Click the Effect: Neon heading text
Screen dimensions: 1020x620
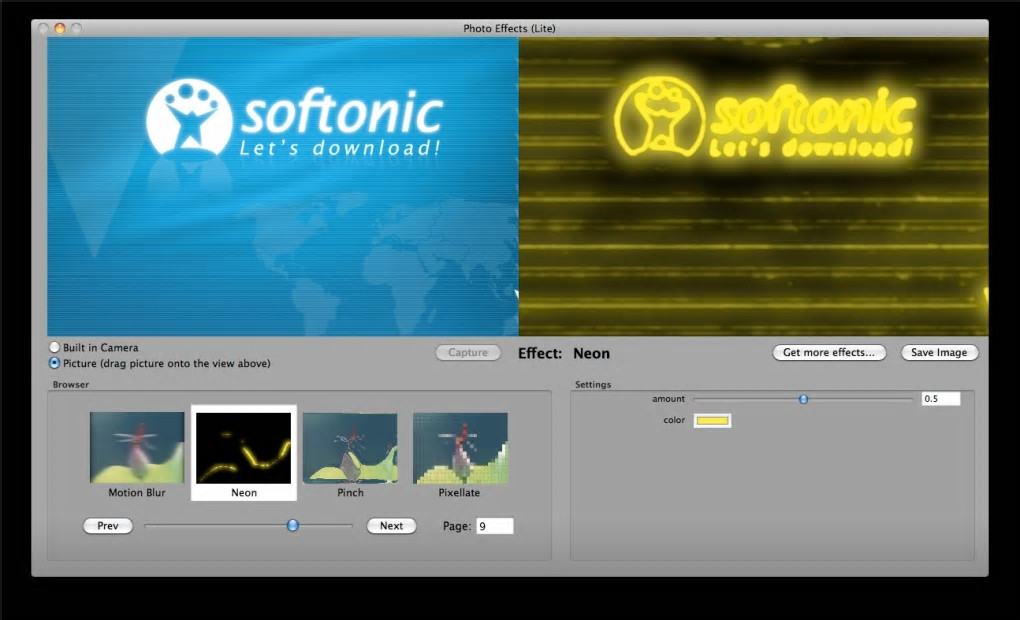(x=564, y=353)
